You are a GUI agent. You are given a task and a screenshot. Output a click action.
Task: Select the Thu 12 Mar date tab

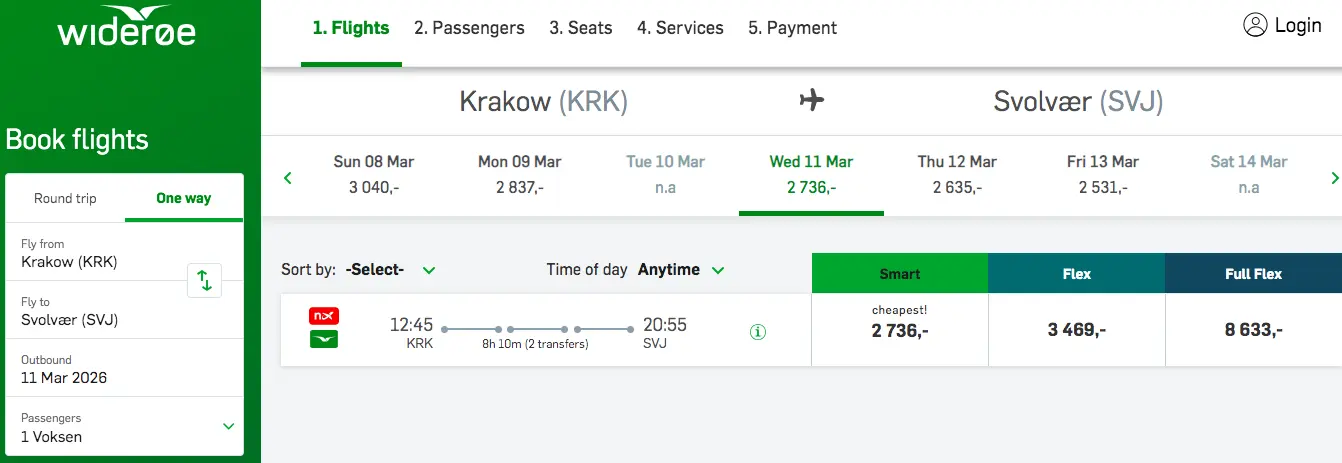tap(957, 174)
